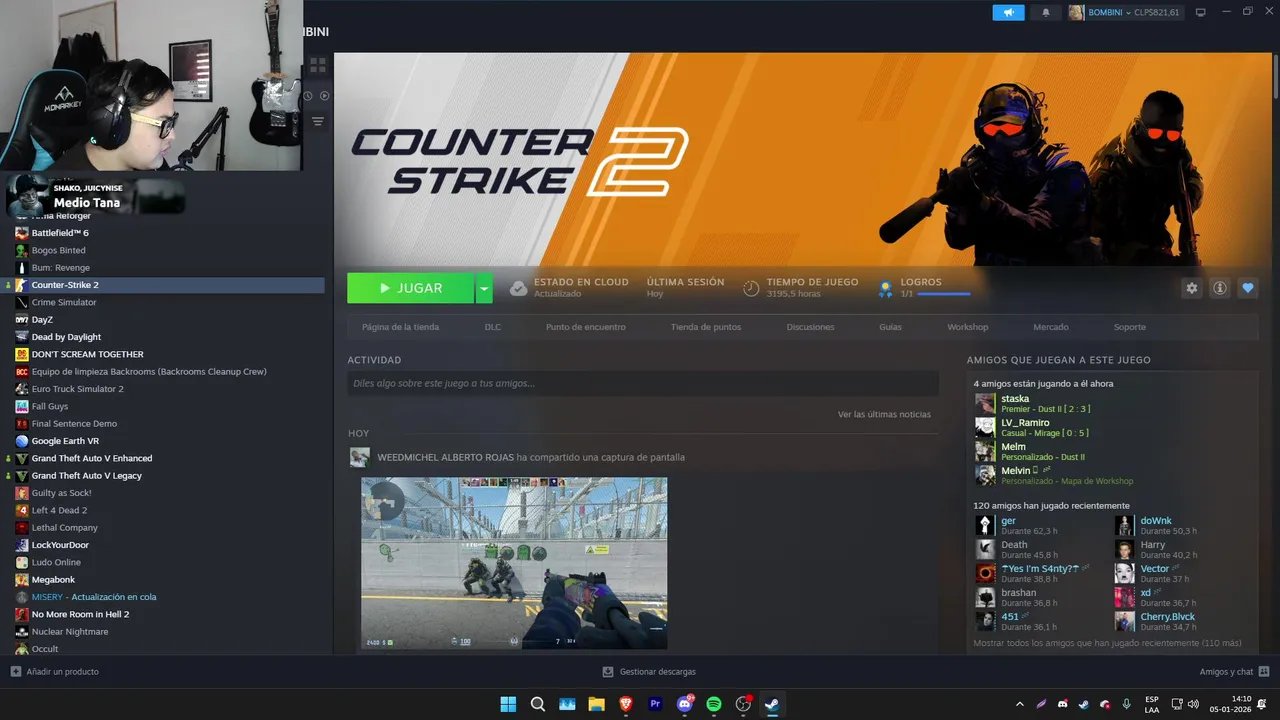Screen dimensions: 1280x720
Task: Click achievements progress bar
Action: pyautogui.click(x=943, y=294)
